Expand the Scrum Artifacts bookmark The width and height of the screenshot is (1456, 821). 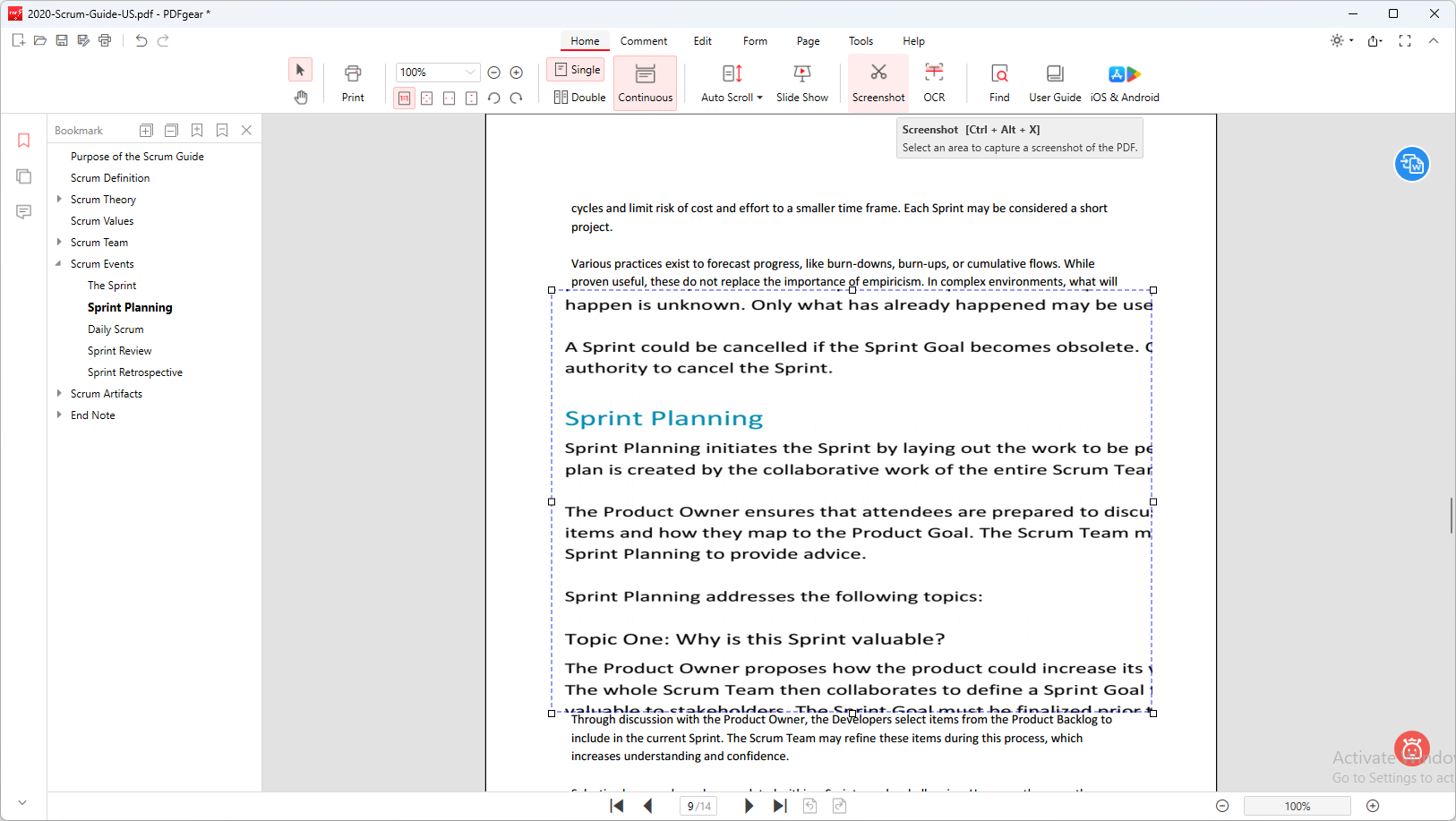pos(59,393)
